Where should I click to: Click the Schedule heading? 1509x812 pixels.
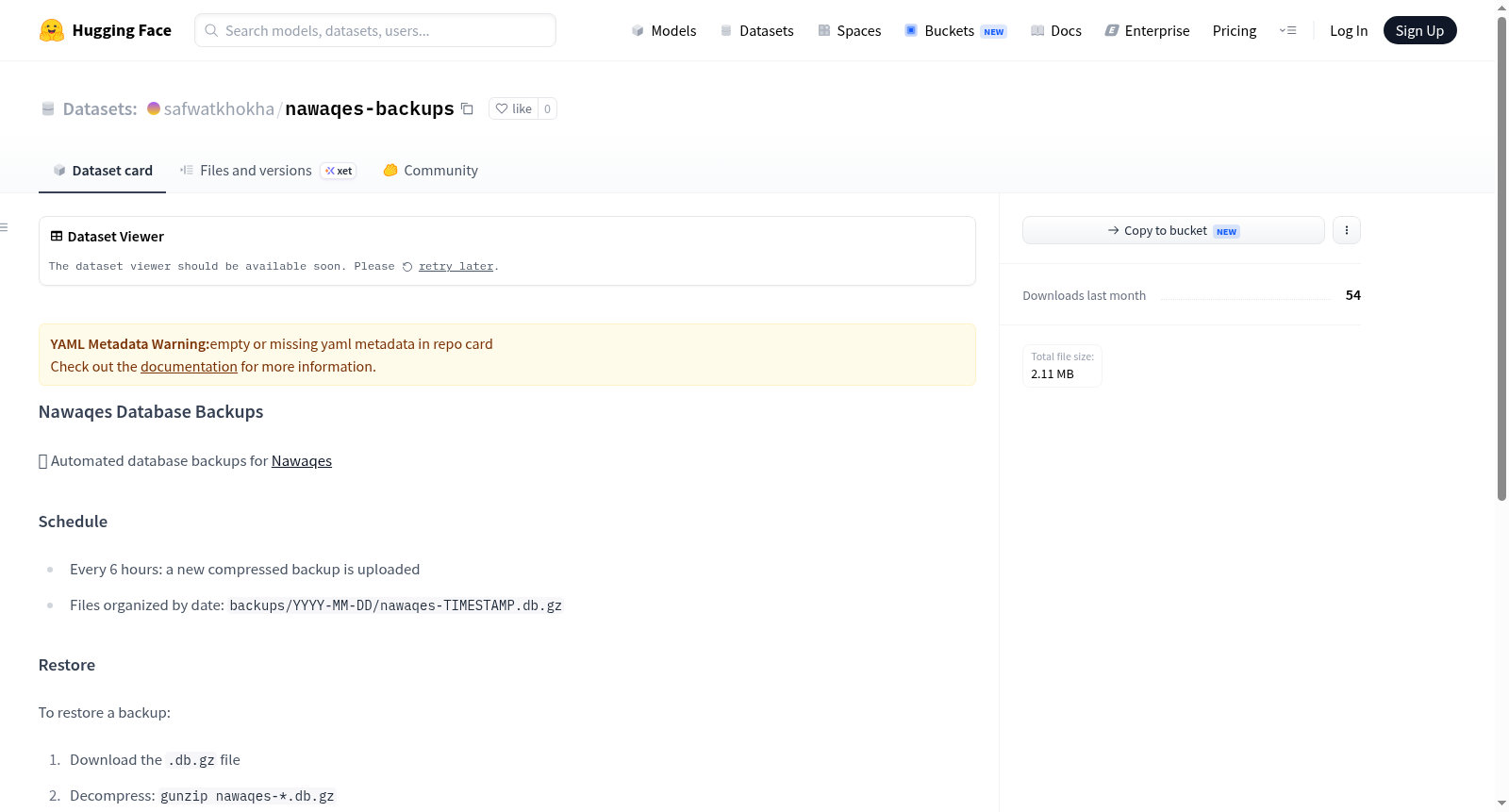click(x=73, y=522)
